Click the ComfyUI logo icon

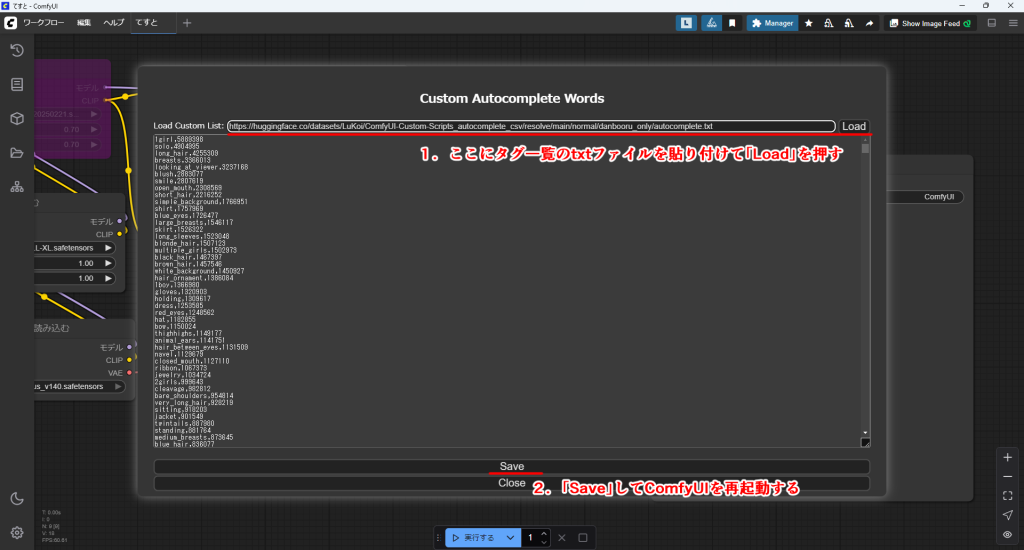tap(10, 23)
